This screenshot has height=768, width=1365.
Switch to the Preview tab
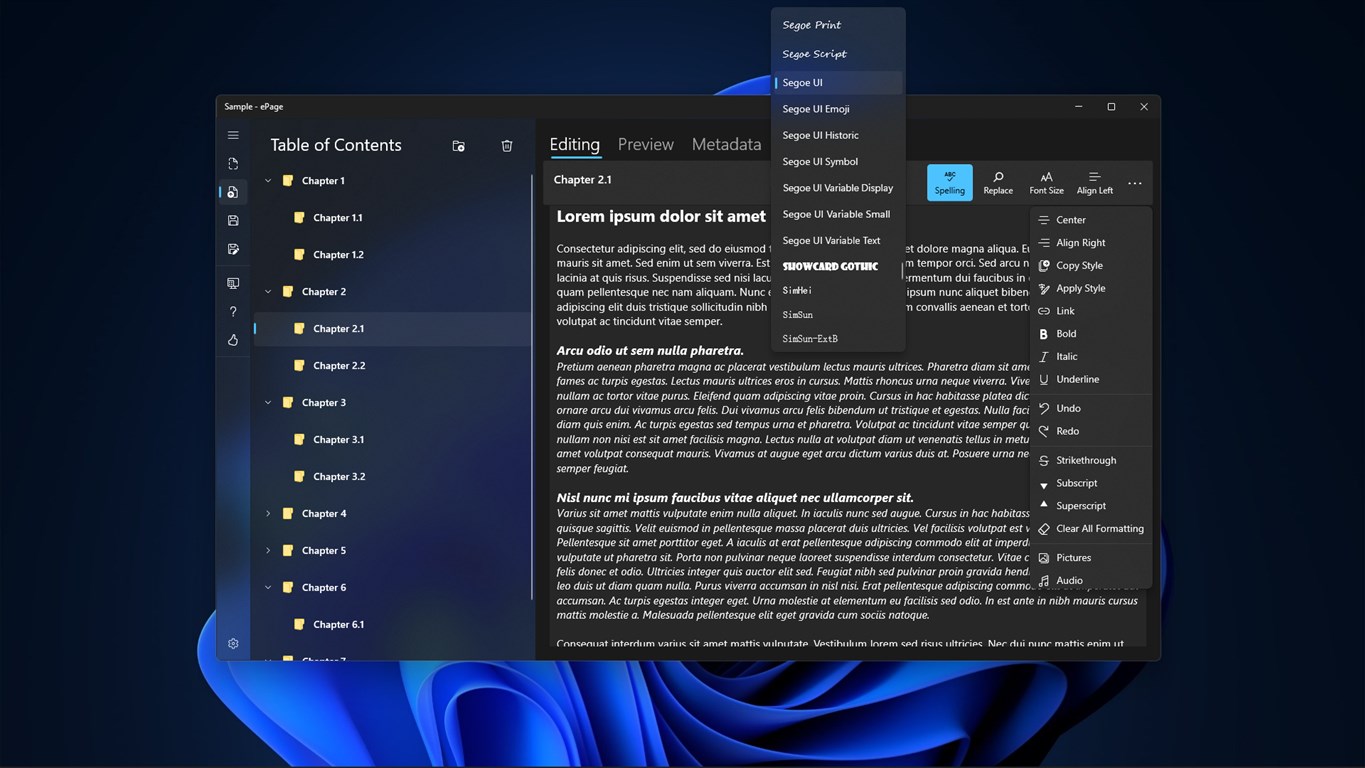646,145
